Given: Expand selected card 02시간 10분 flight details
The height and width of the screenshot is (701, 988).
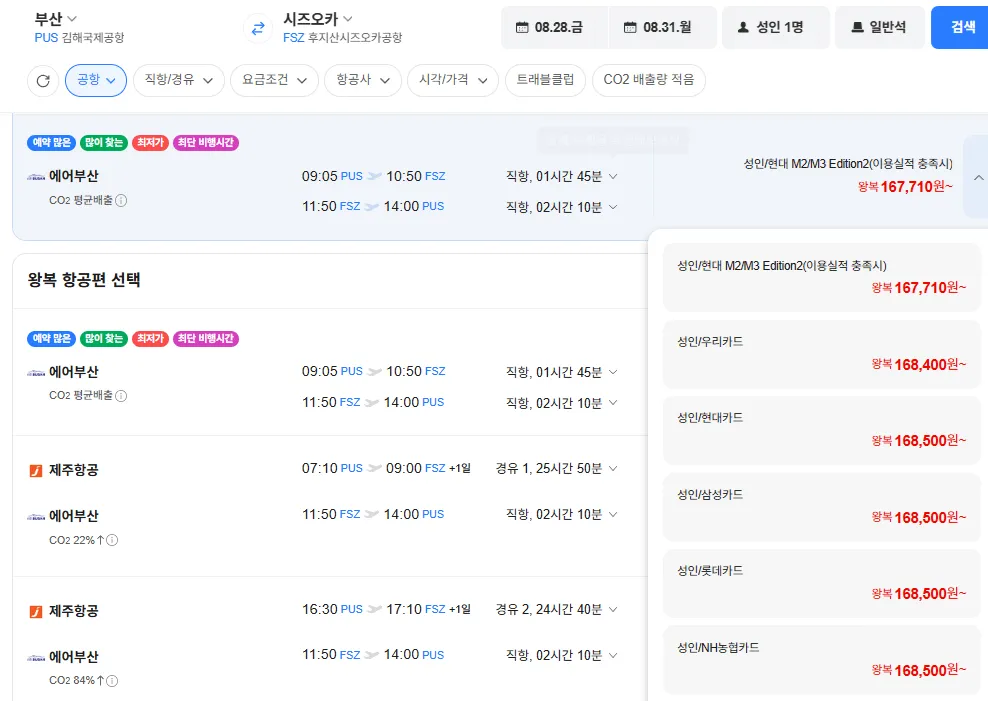Looking at the screenshot, I should [613, 207].
